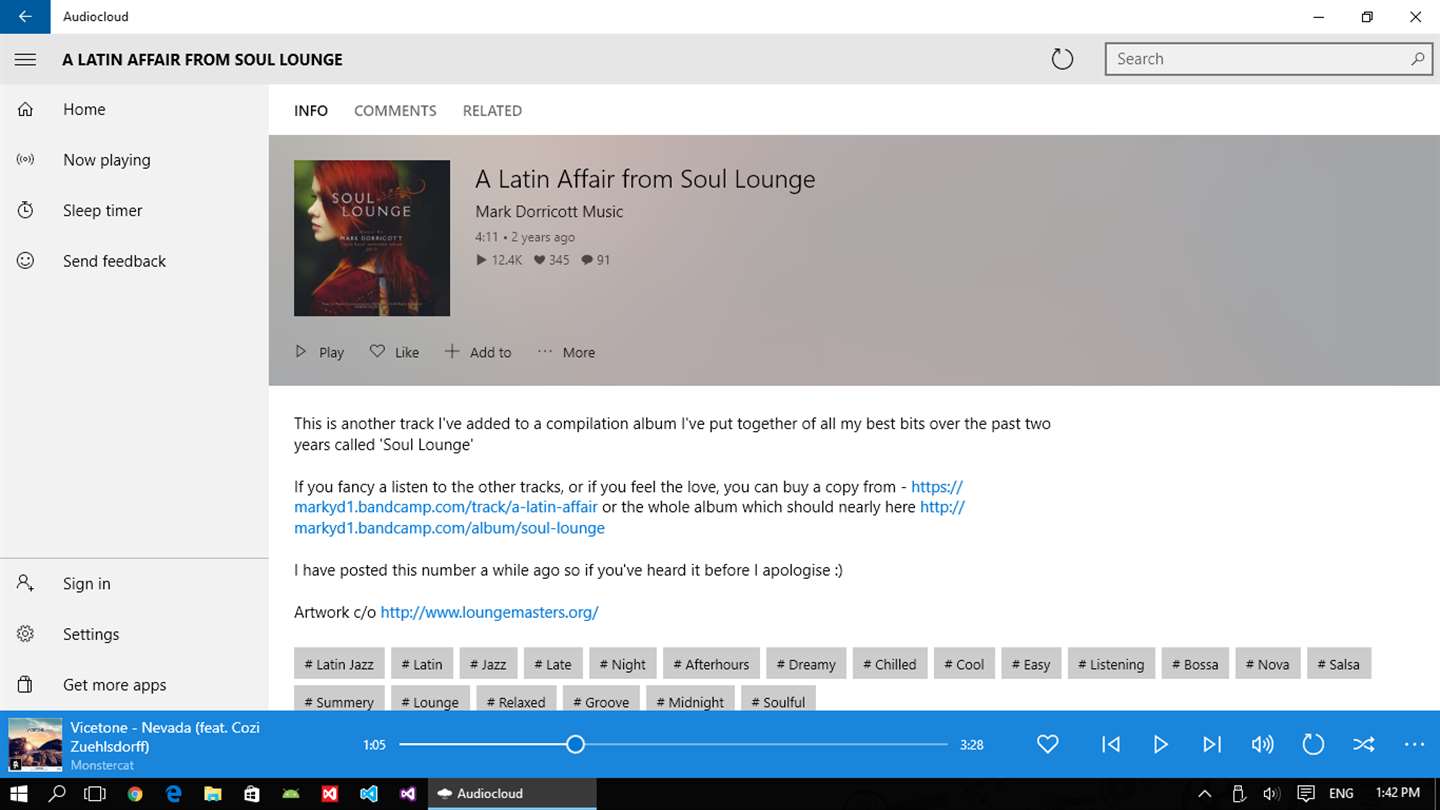Open Send feedback
Screen dimensions: 1440x810
pos(134,261)
